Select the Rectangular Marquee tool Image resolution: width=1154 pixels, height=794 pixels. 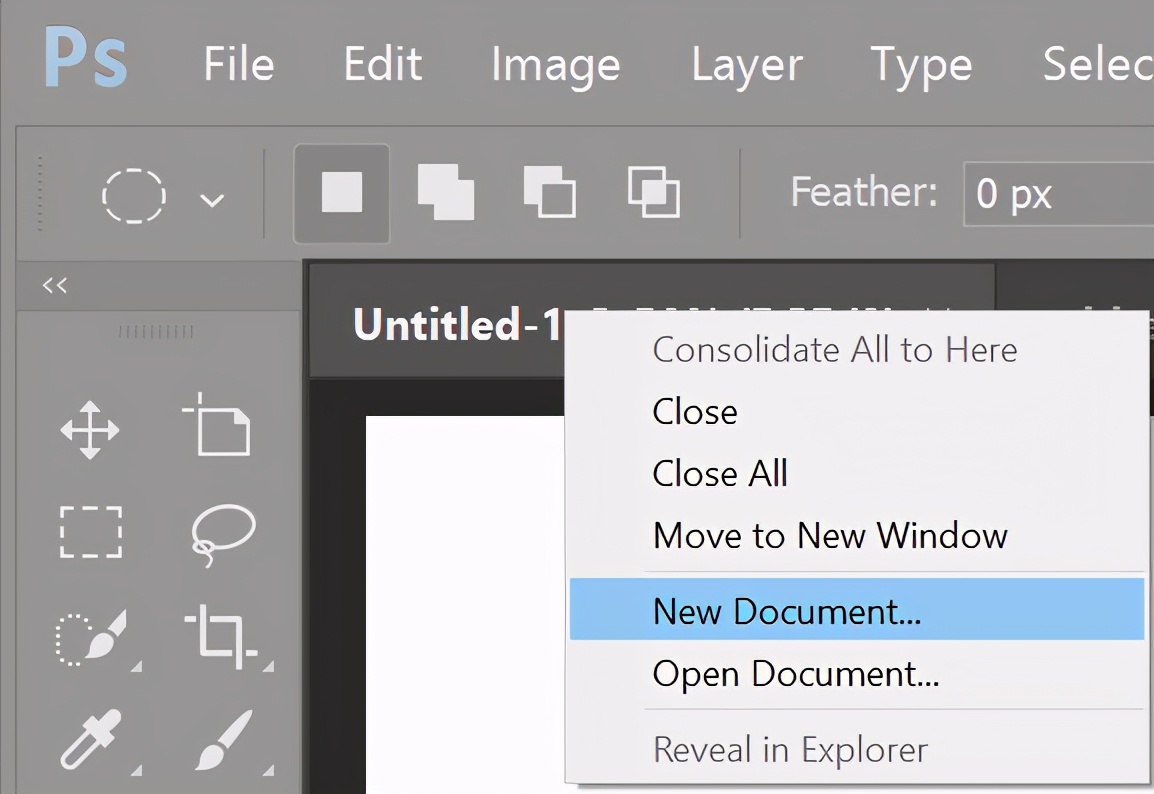pyautogui.click(x=89, y=533)
